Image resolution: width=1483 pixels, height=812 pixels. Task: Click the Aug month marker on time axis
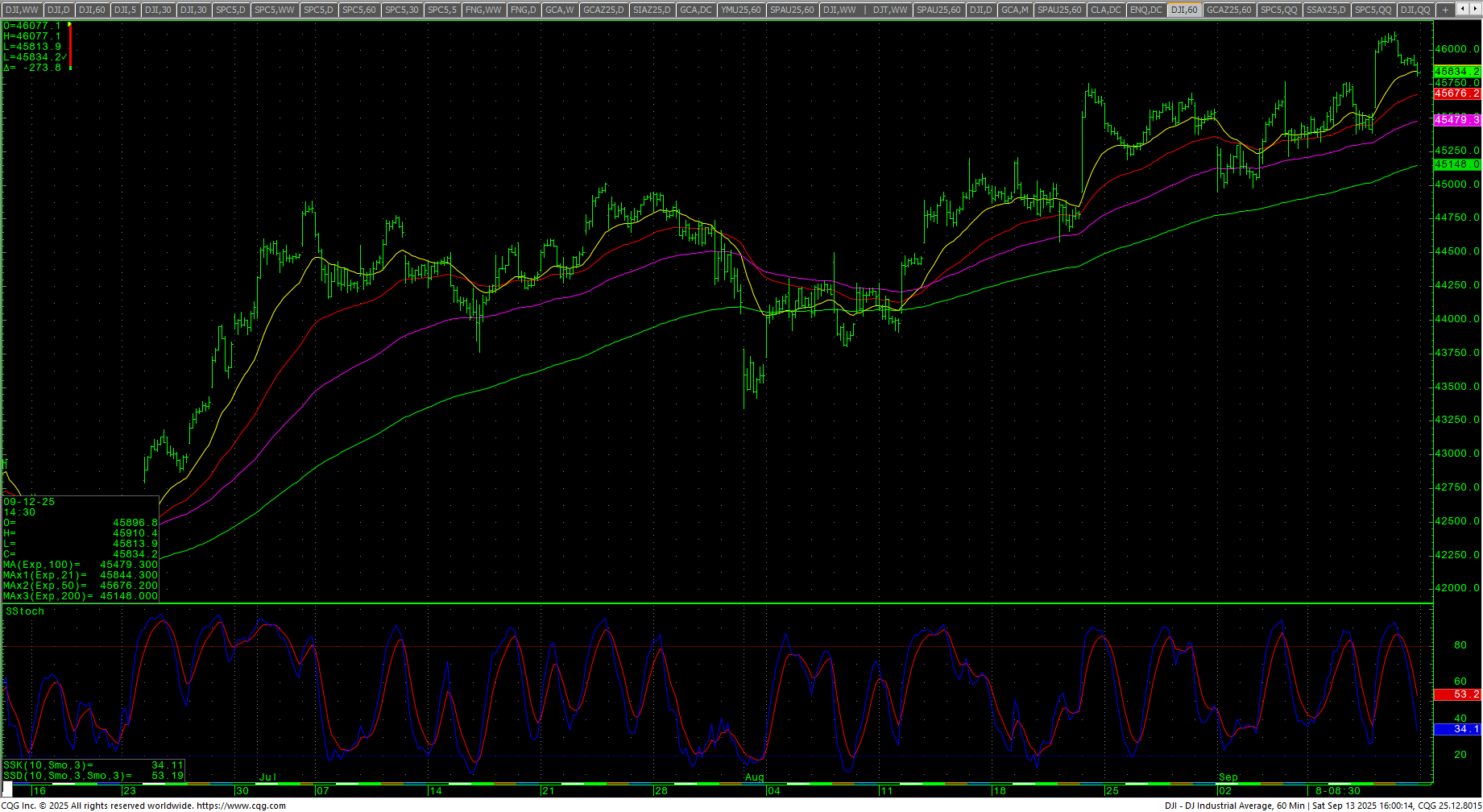(x=754, y=777)
